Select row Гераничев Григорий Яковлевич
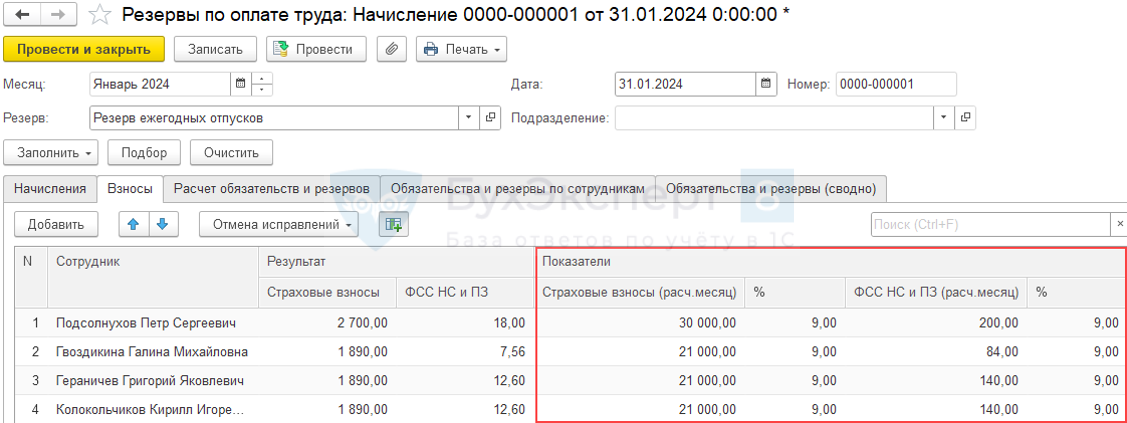The width and height of the screenshot is (1127, 423). 571,381
